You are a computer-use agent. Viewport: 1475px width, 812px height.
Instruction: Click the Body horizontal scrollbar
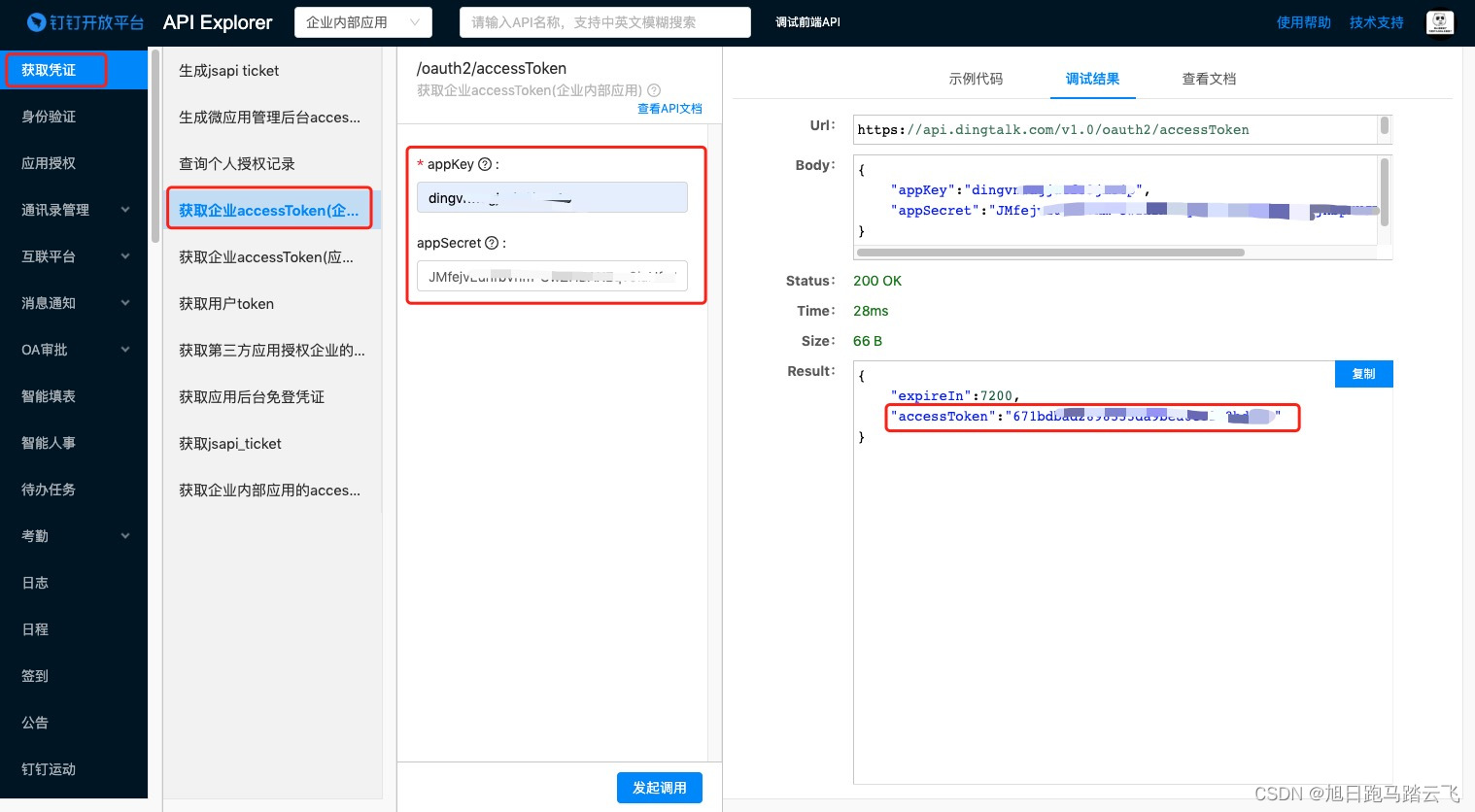tap(1050, 253)
